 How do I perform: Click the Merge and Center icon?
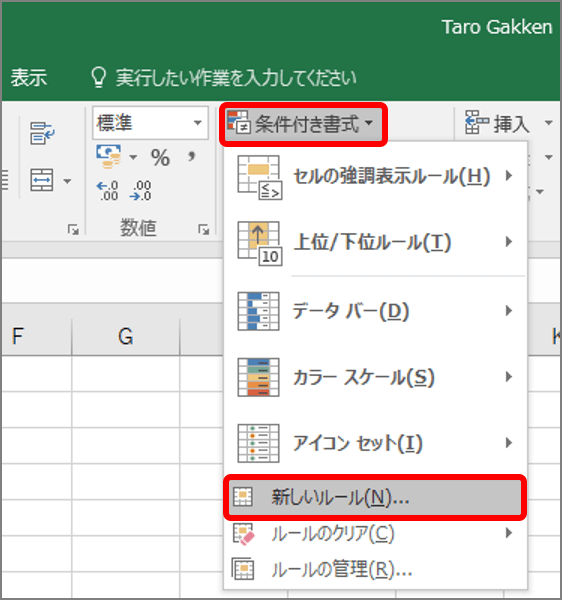click(42, 180)
